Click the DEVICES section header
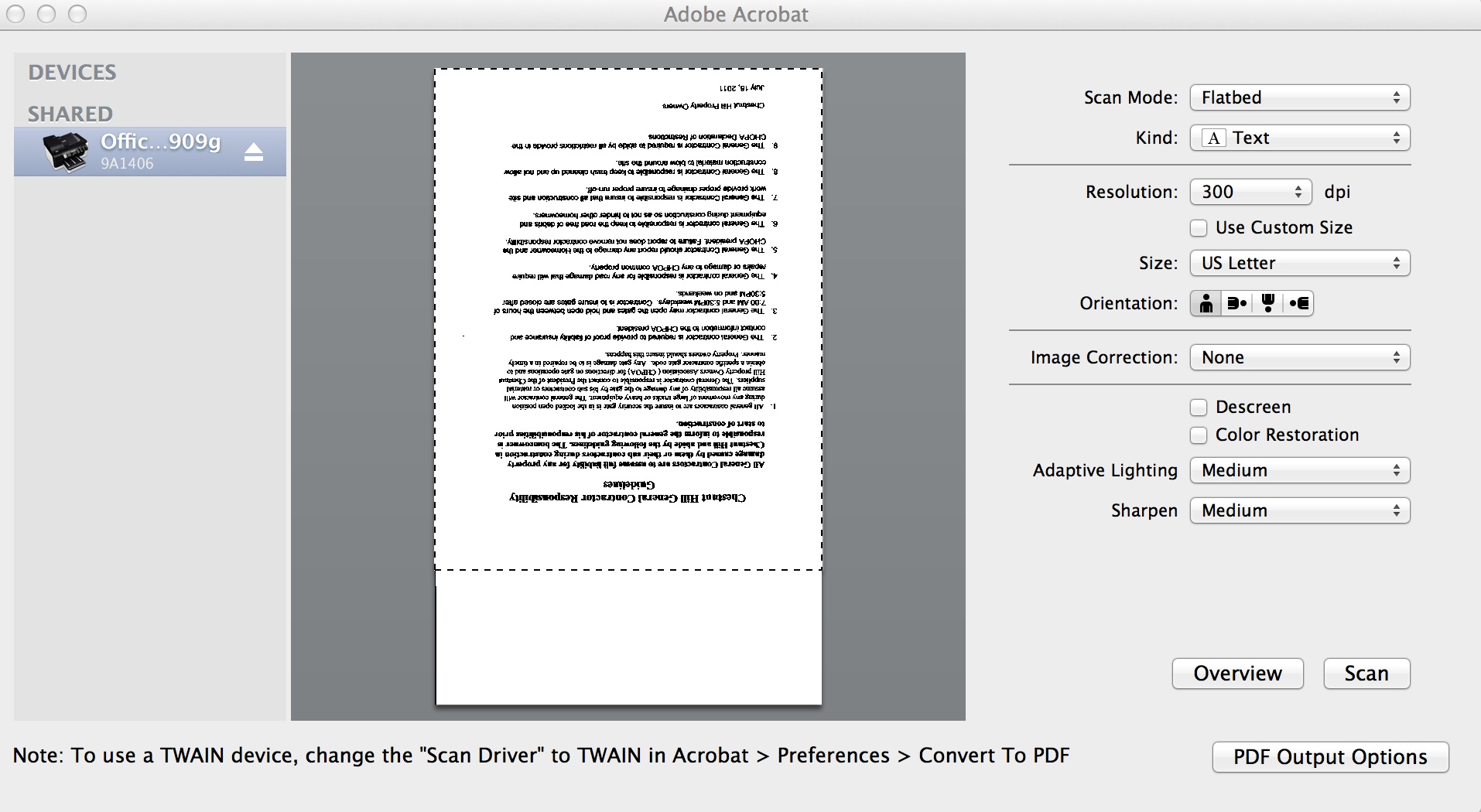 coord(72,73)
